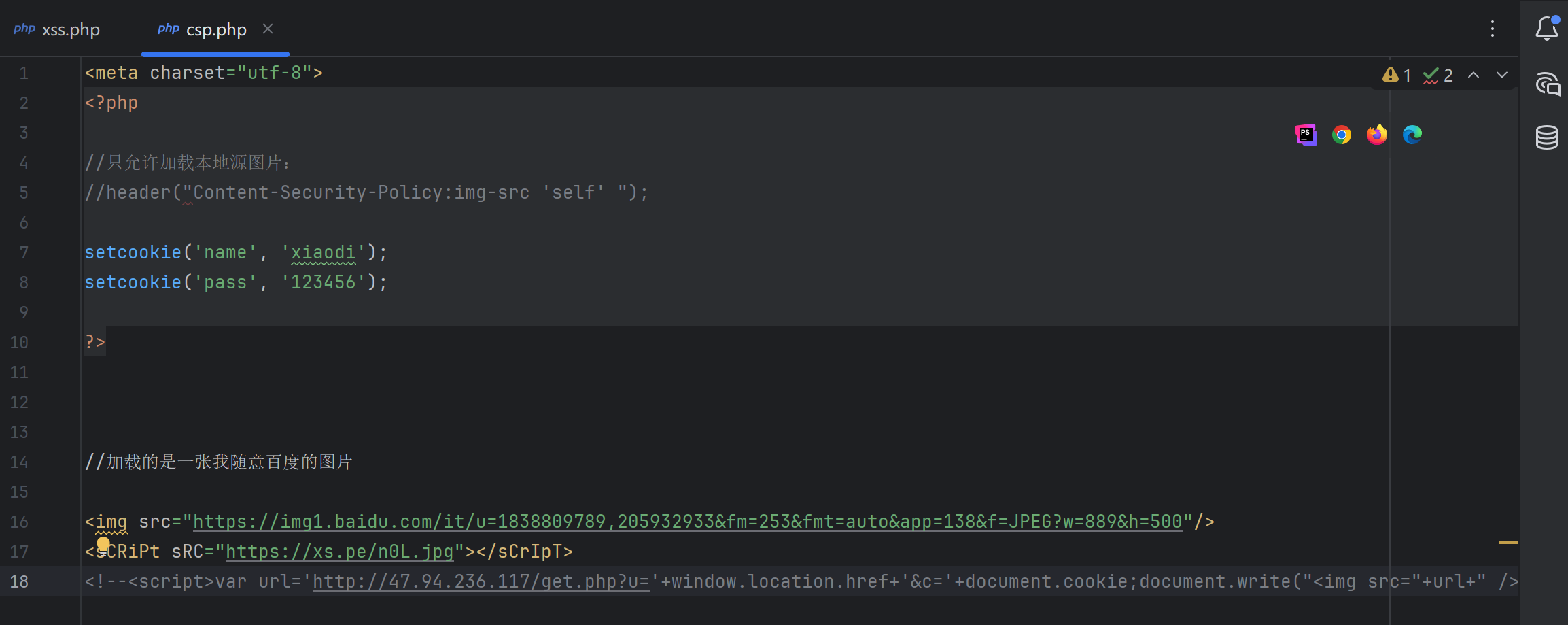This screenshot has width=1568, height=625.
Task: Place cursor on the '123456' string
Action: (x=323, y=282)
